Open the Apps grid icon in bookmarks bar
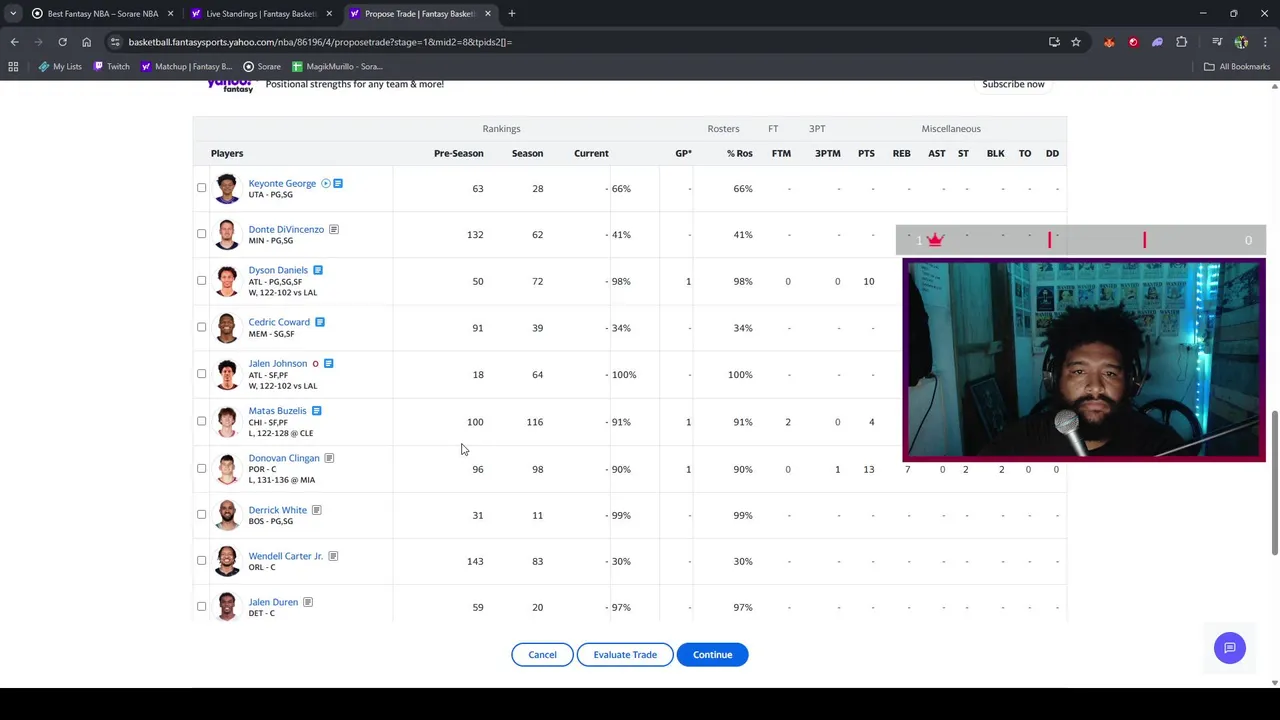Viewport: 1280px width, 720px height. tap(13, 67)
